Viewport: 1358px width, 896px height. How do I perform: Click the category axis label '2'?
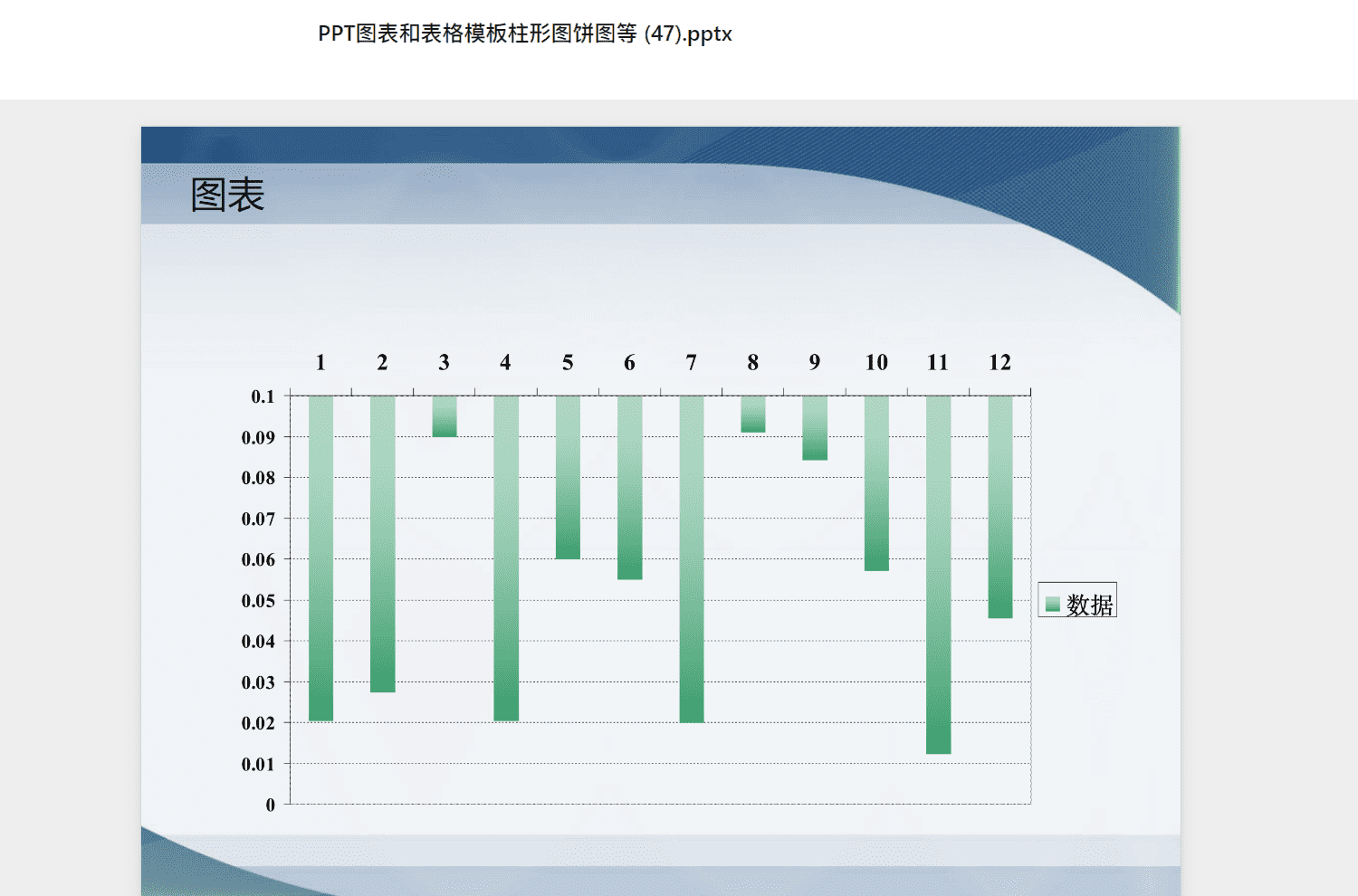pos(382,363)
